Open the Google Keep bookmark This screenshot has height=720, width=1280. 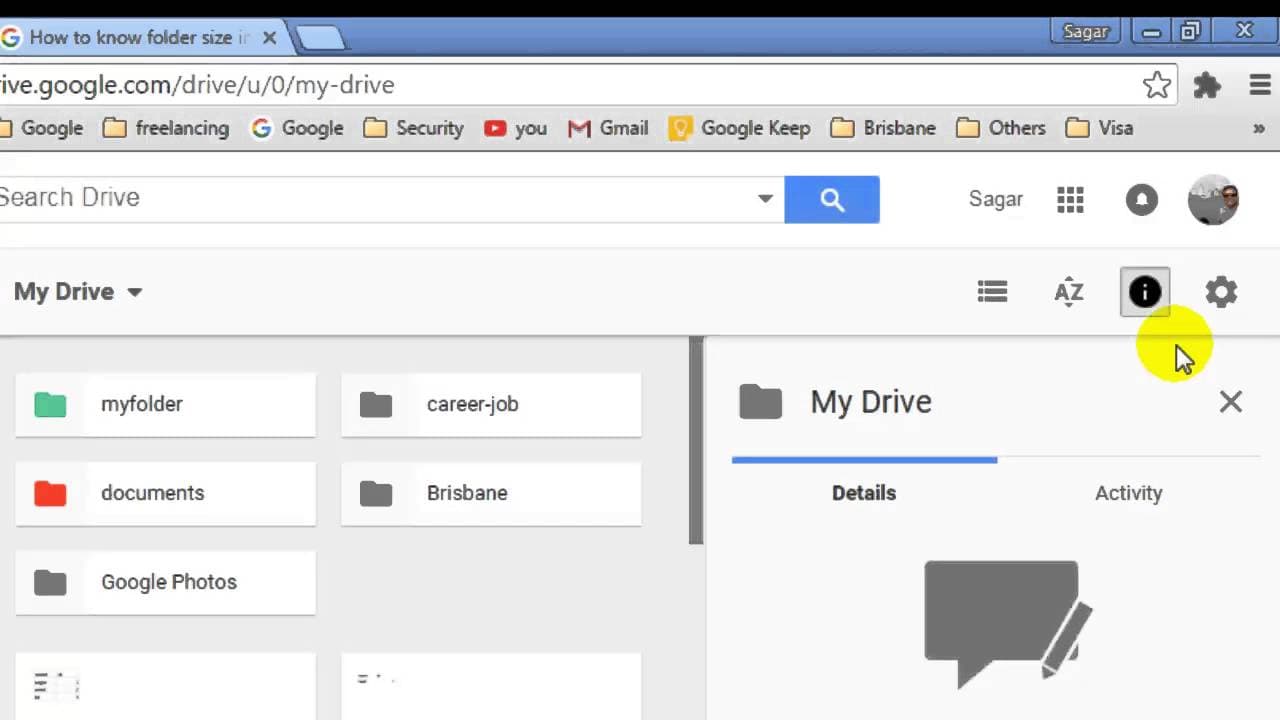point(739,128)
